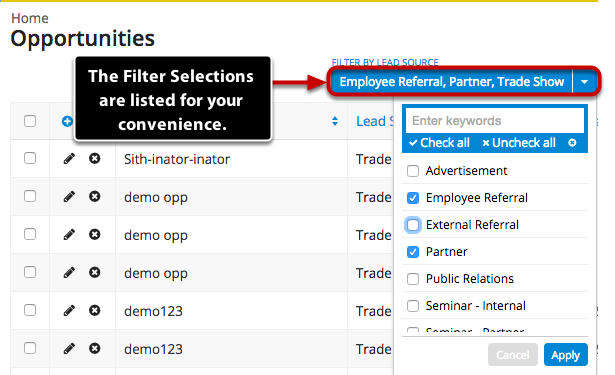
Task: Tick the Advertisement checkbox
Action: pyautogui.click(x=413, y=171)
